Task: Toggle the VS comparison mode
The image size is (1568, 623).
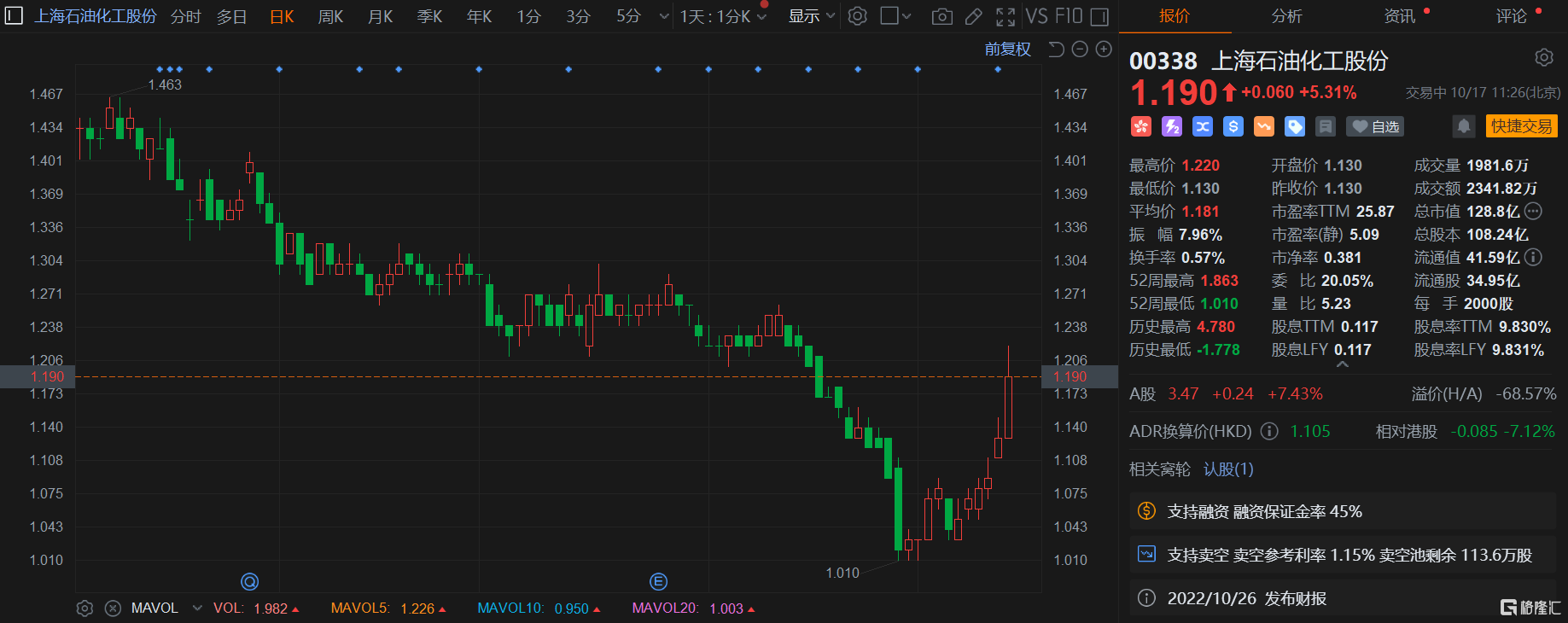Action: [x=1036, y=16]
